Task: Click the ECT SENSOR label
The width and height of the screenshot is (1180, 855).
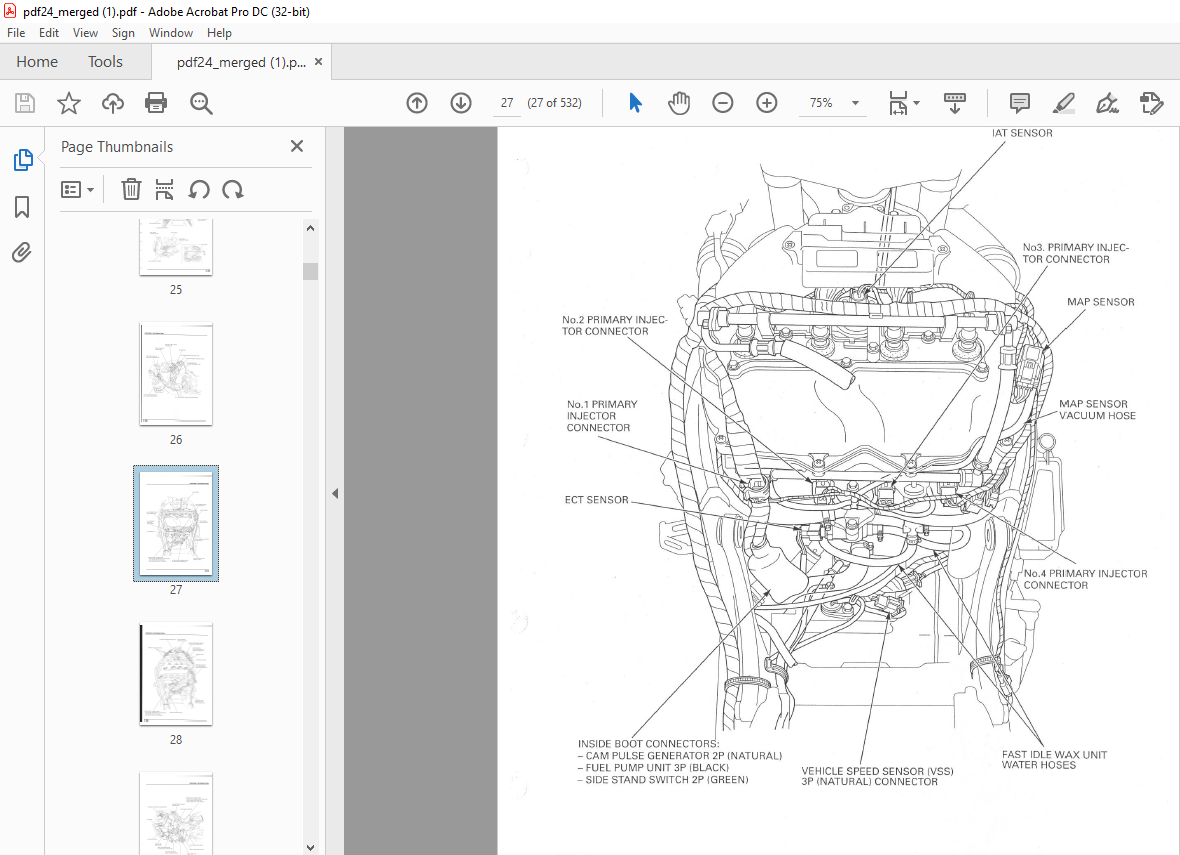Action: [x=596, y=500]
